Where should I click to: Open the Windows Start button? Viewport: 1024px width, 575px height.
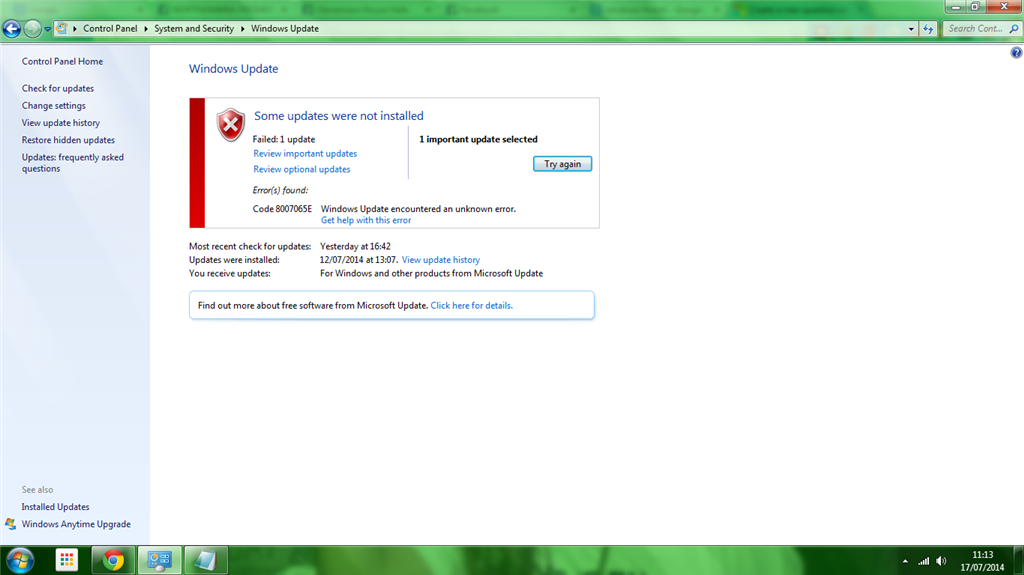(x=20, y=560)
